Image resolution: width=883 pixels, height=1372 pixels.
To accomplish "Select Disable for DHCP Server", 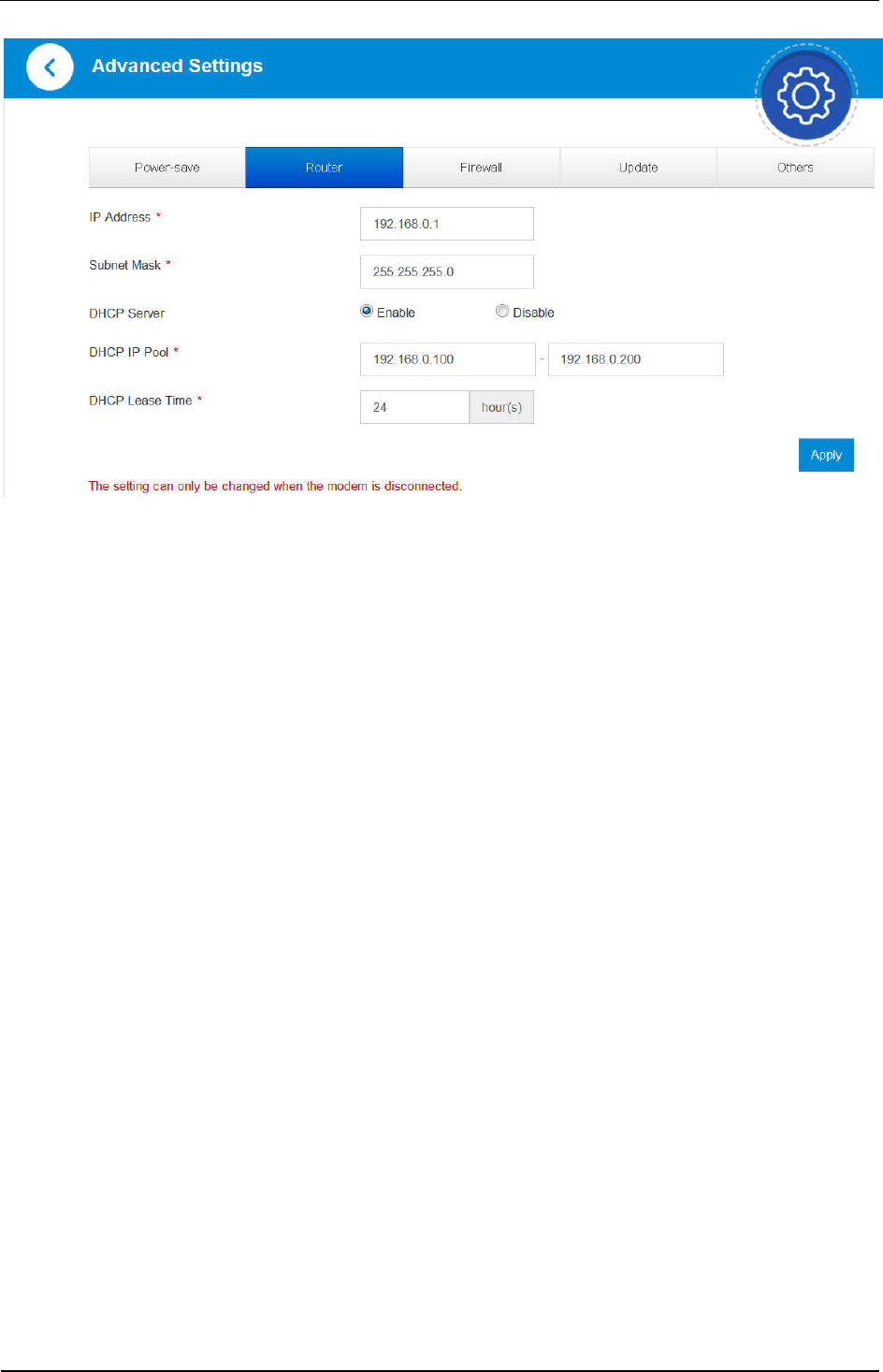I will (502, 312).
